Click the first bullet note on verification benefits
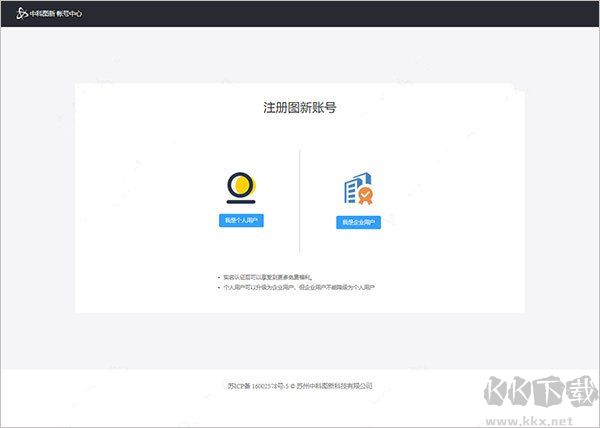Image resolution: width=600 pixels, height=428 pixels. [267, 277]
